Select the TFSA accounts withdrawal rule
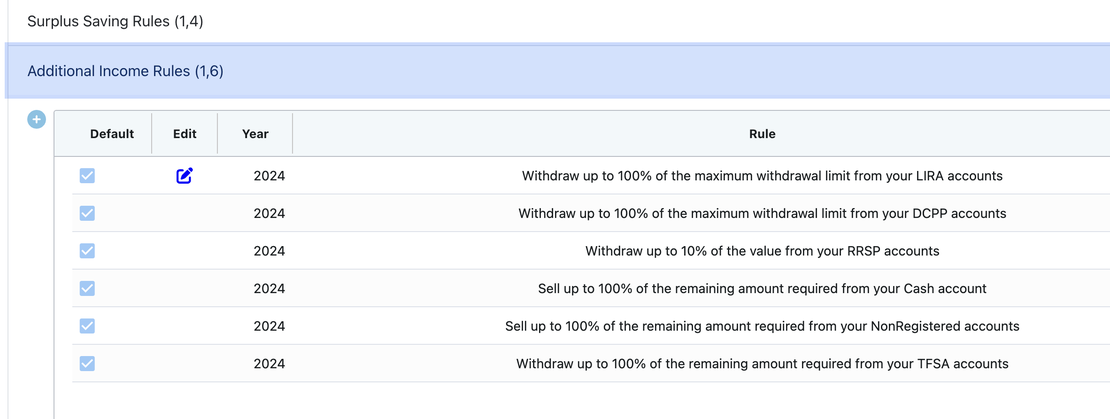Image resolution: width=1110 pixels, height=419 pixels. (762, 363)
